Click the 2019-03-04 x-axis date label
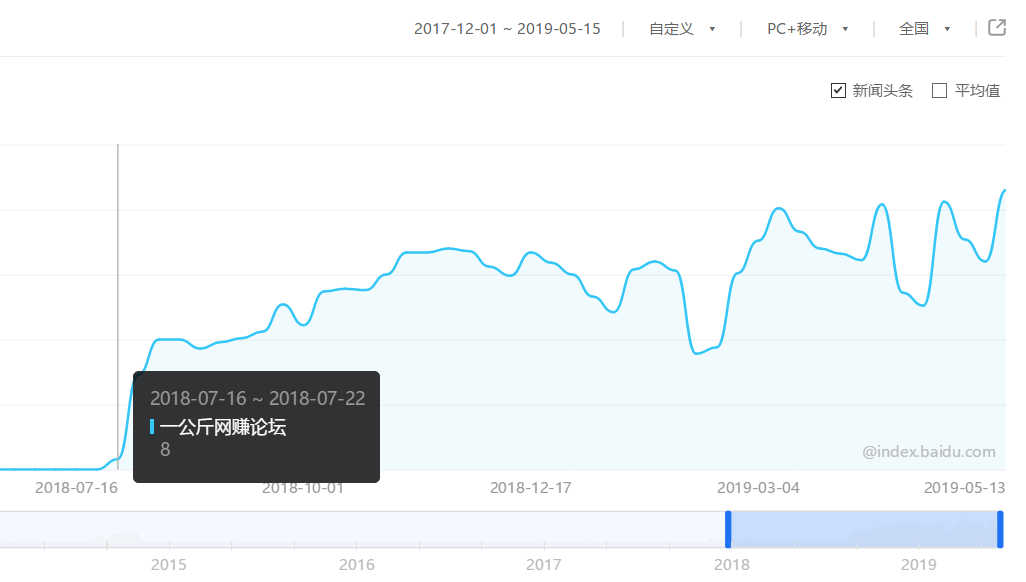 pyautogui.click(x=758, y=488)
